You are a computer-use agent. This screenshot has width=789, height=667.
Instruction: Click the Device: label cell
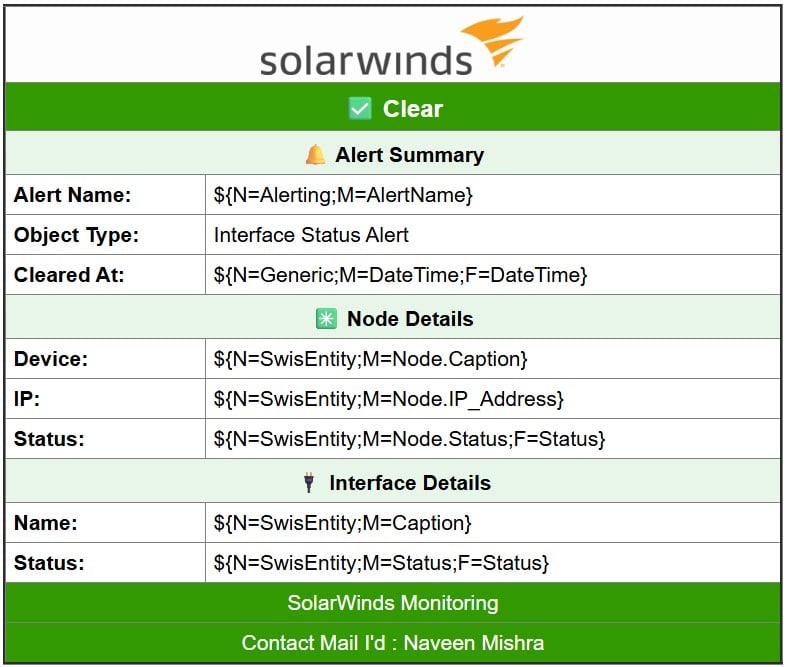point(105,359)
